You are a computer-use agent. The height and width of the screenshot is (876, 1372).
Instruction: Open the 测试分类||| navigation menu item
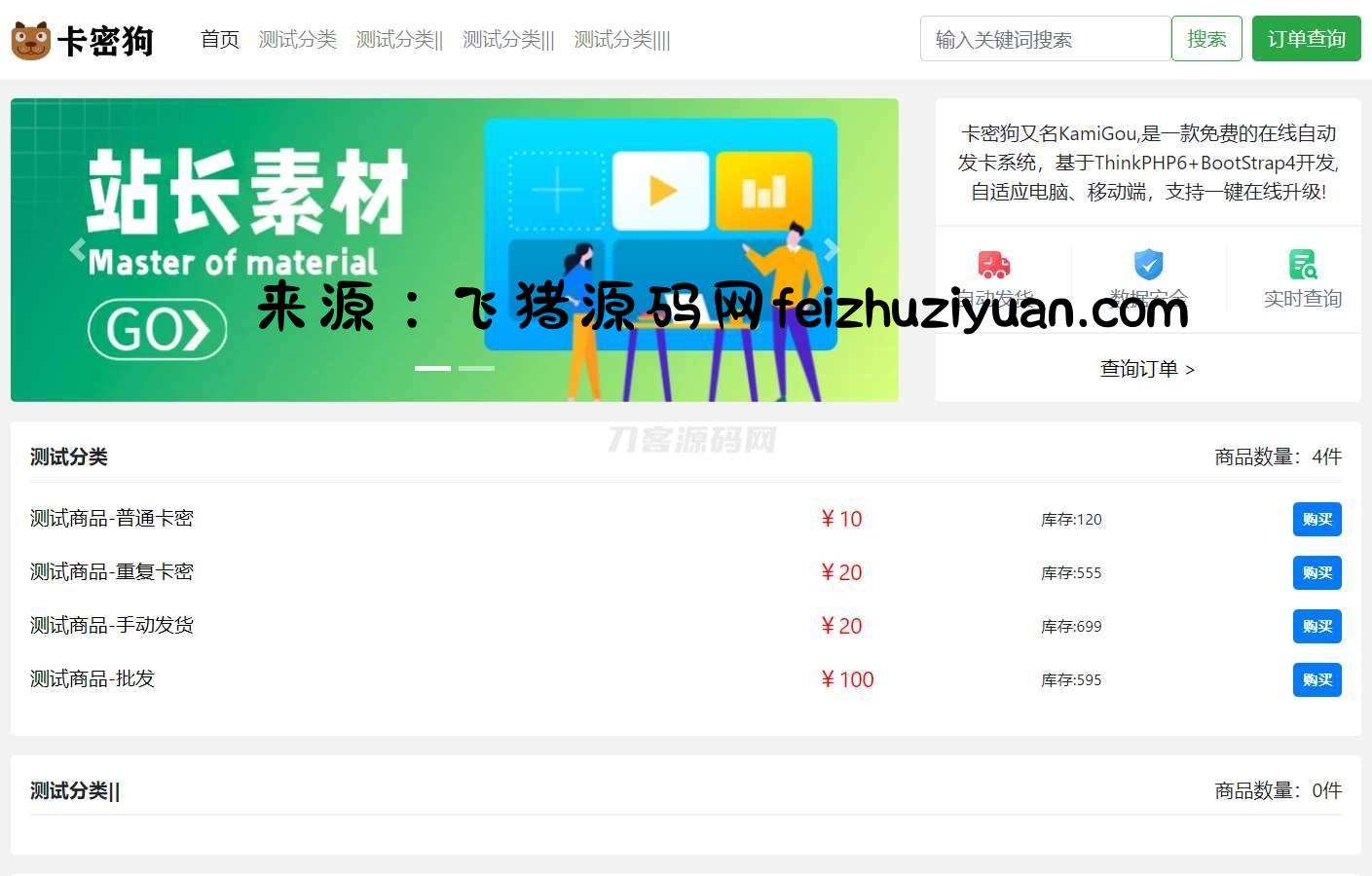point(508,40)
